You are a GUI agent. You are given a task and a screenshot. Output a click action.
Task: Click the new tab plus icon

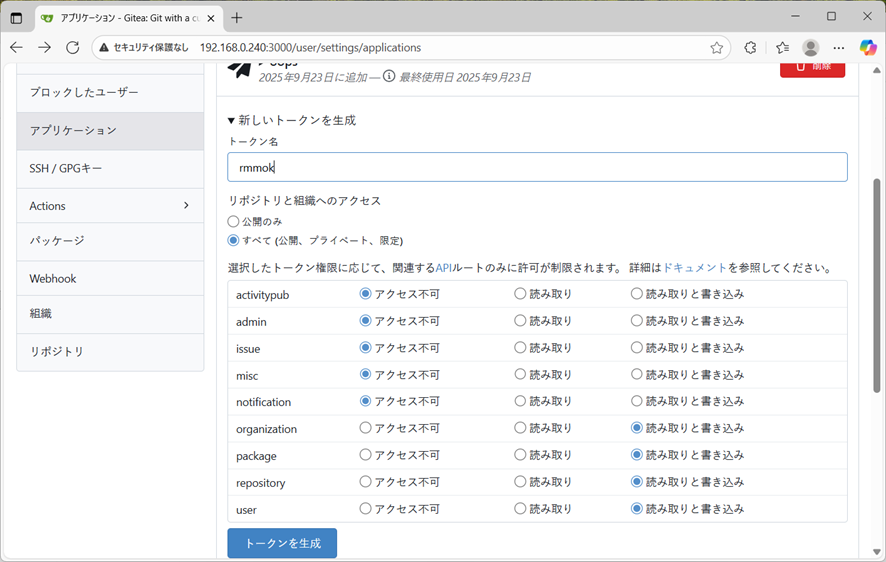[236, 17]
